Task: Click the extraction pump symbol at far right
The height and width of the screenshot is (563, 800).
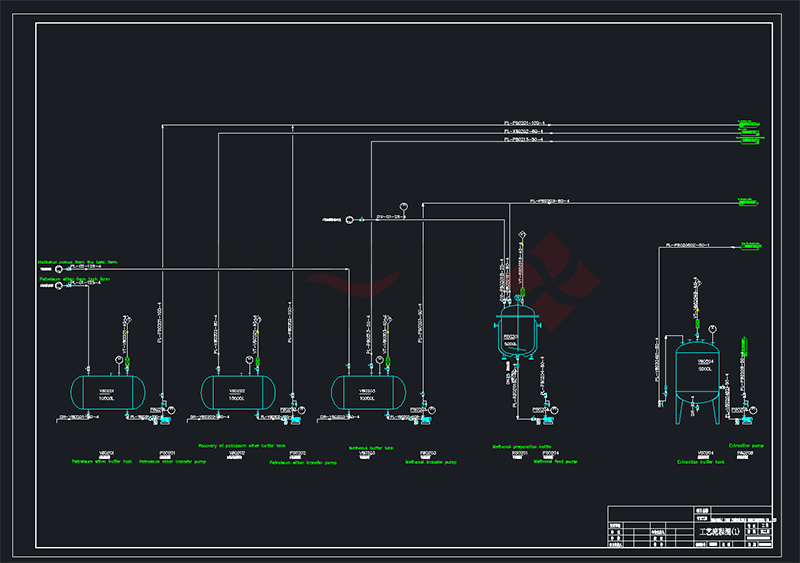Action: (x=753, y=410)
